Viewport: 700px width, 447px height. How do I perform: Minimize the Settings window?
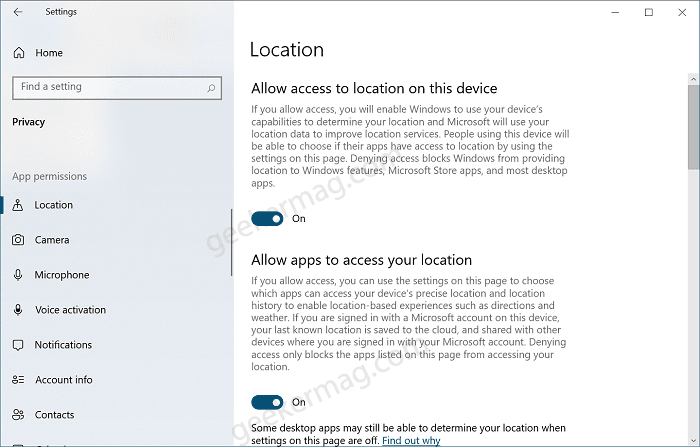[x=615, y=13]
